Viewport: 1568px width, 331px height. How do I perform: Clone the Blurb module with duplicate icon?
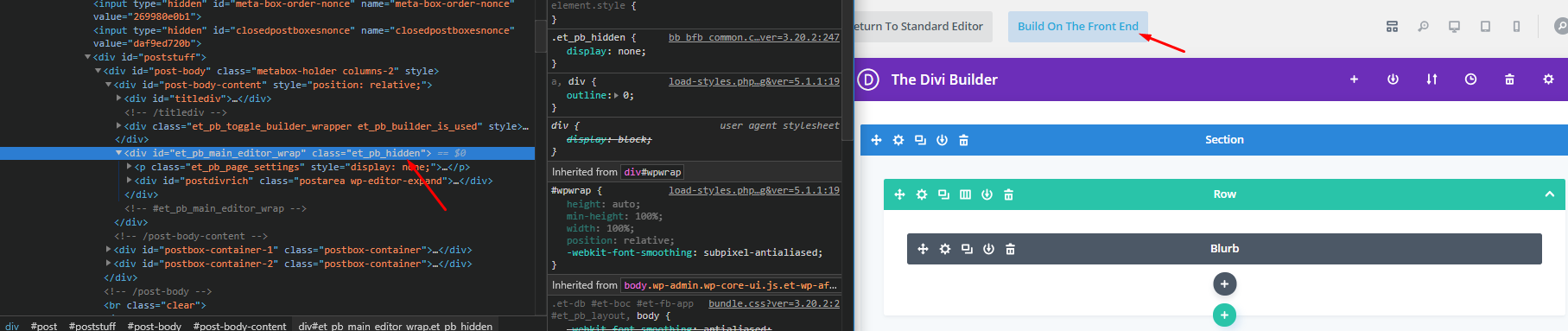[x=967, y=249]
